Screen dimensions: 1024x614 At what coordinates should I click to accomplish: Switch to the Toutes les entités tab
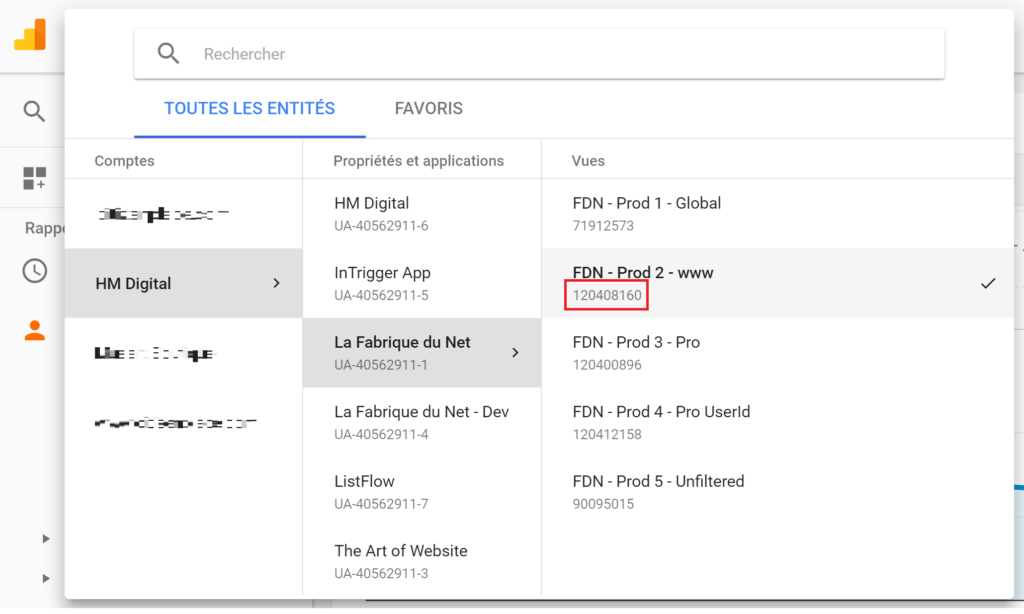pos(249,108)
